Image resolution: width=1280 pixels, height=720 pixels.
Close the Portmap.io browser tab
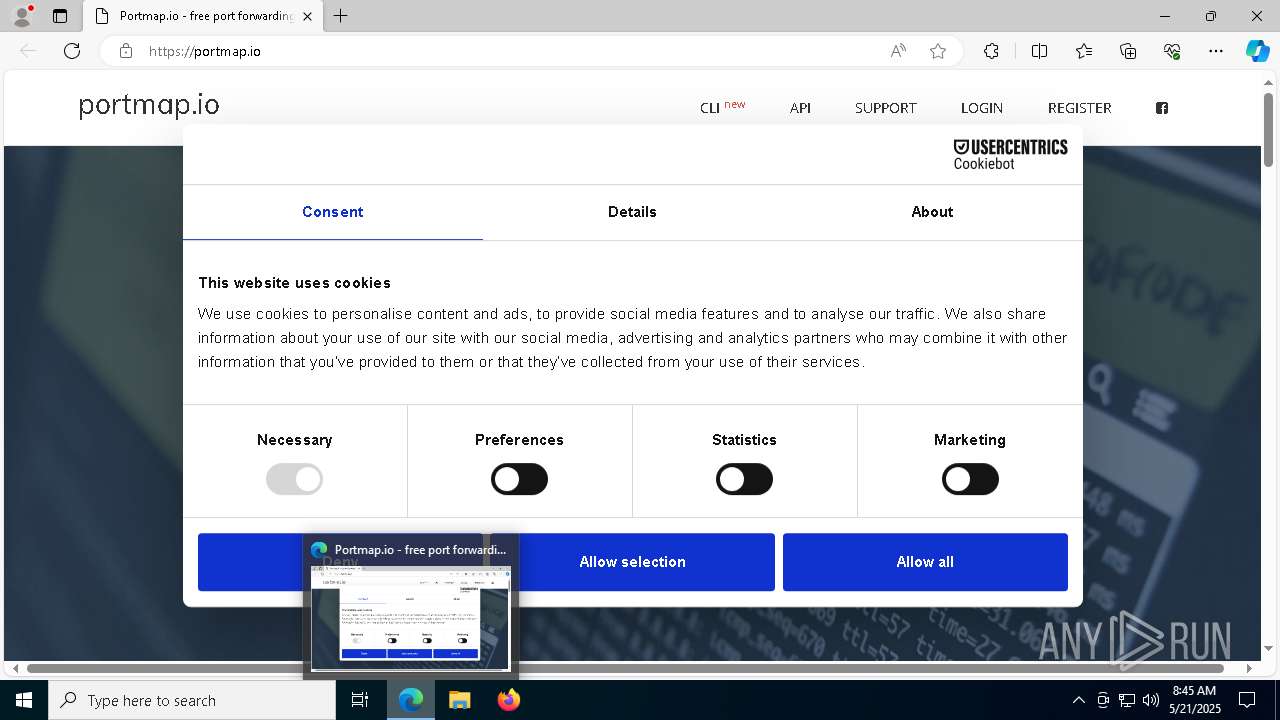coord(307,16)
